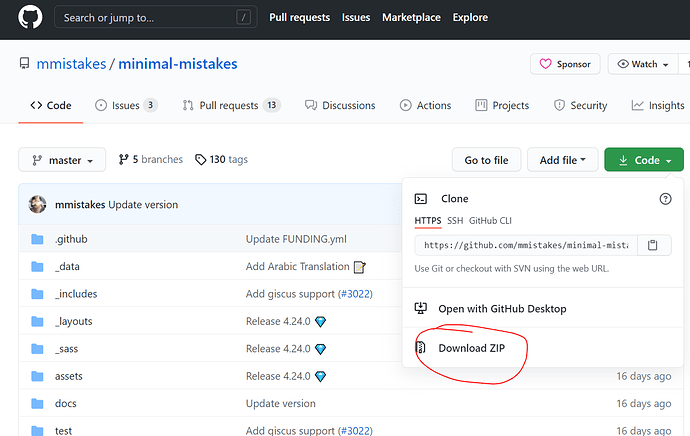Click the folder icon beside docs
Screen dimensions: 690x436
37,403
